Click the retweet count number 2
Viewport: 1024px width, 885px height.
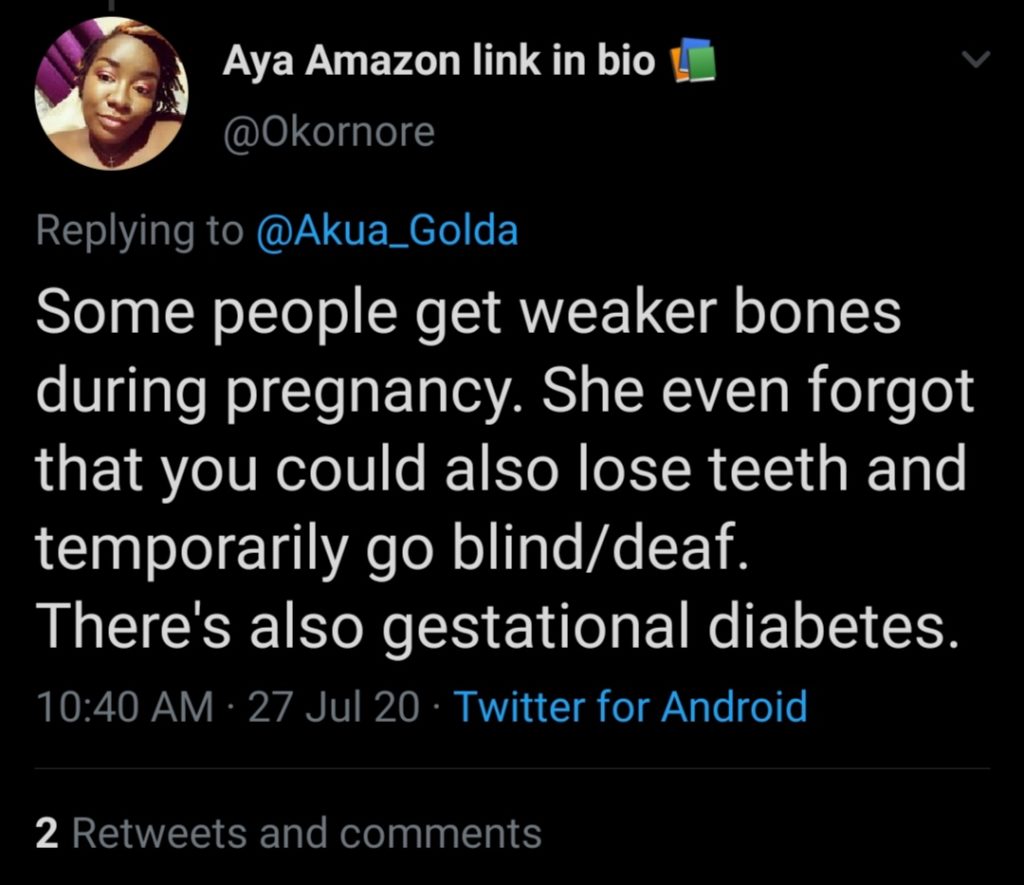pyautogui.click(x=45, y=833)
